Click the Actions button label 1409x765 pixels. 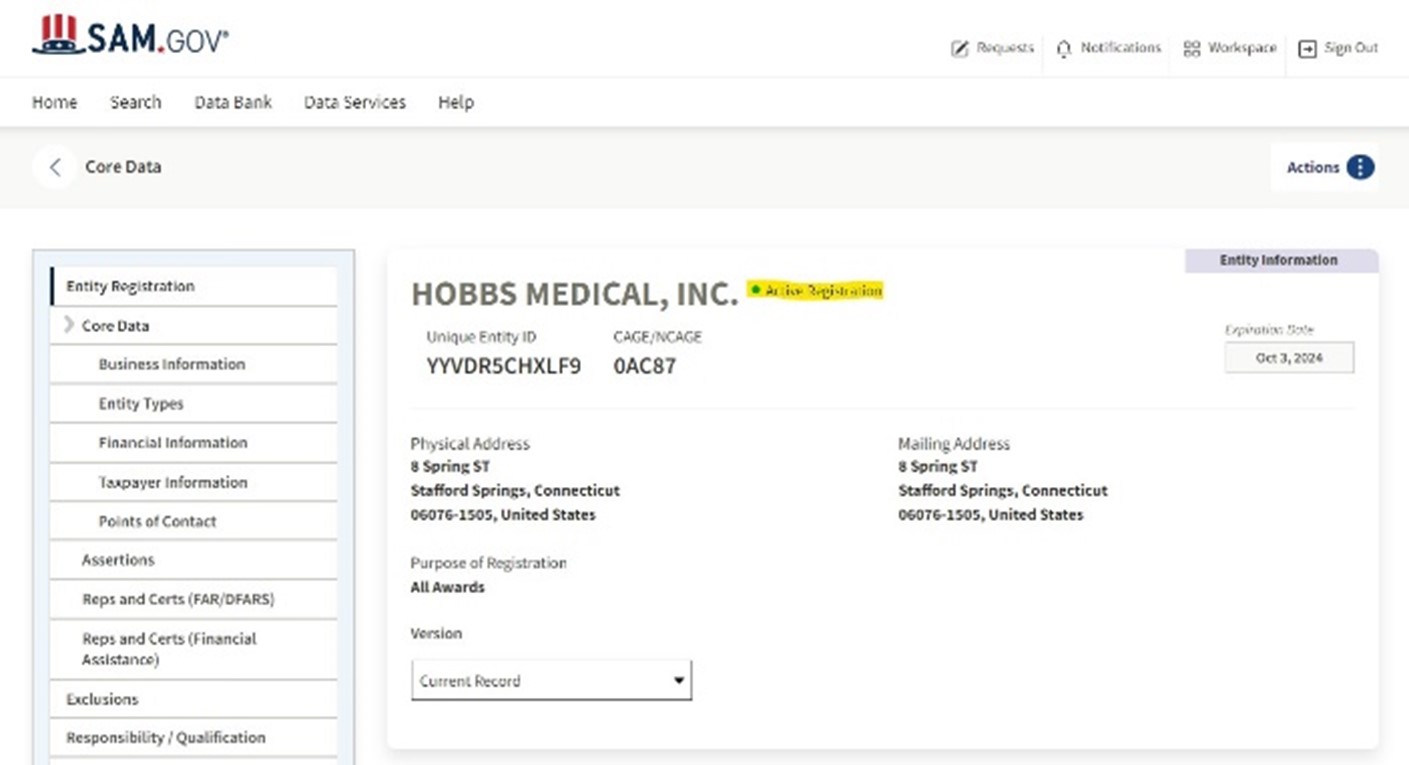(x=1313, y=167)
